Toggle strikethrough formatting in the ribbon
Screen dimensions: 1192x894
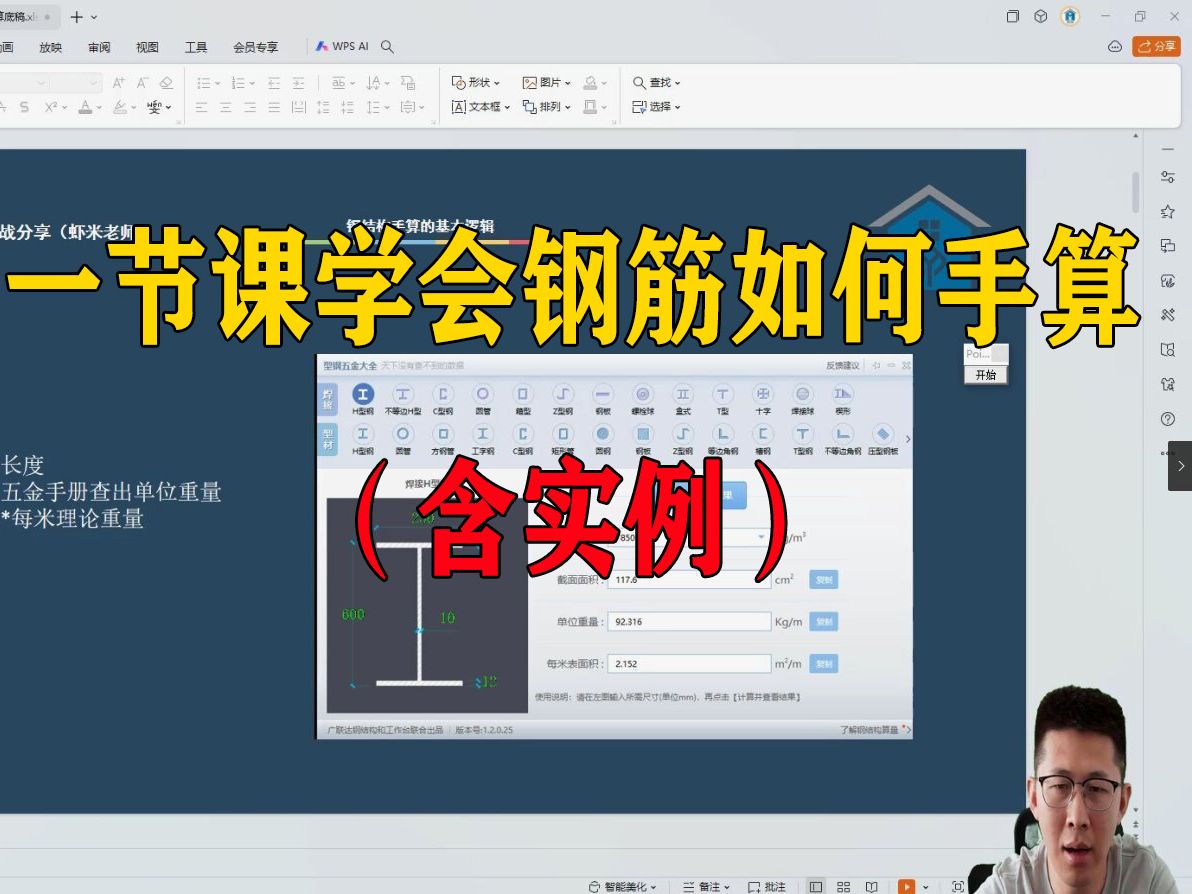(x=25, y=106)
